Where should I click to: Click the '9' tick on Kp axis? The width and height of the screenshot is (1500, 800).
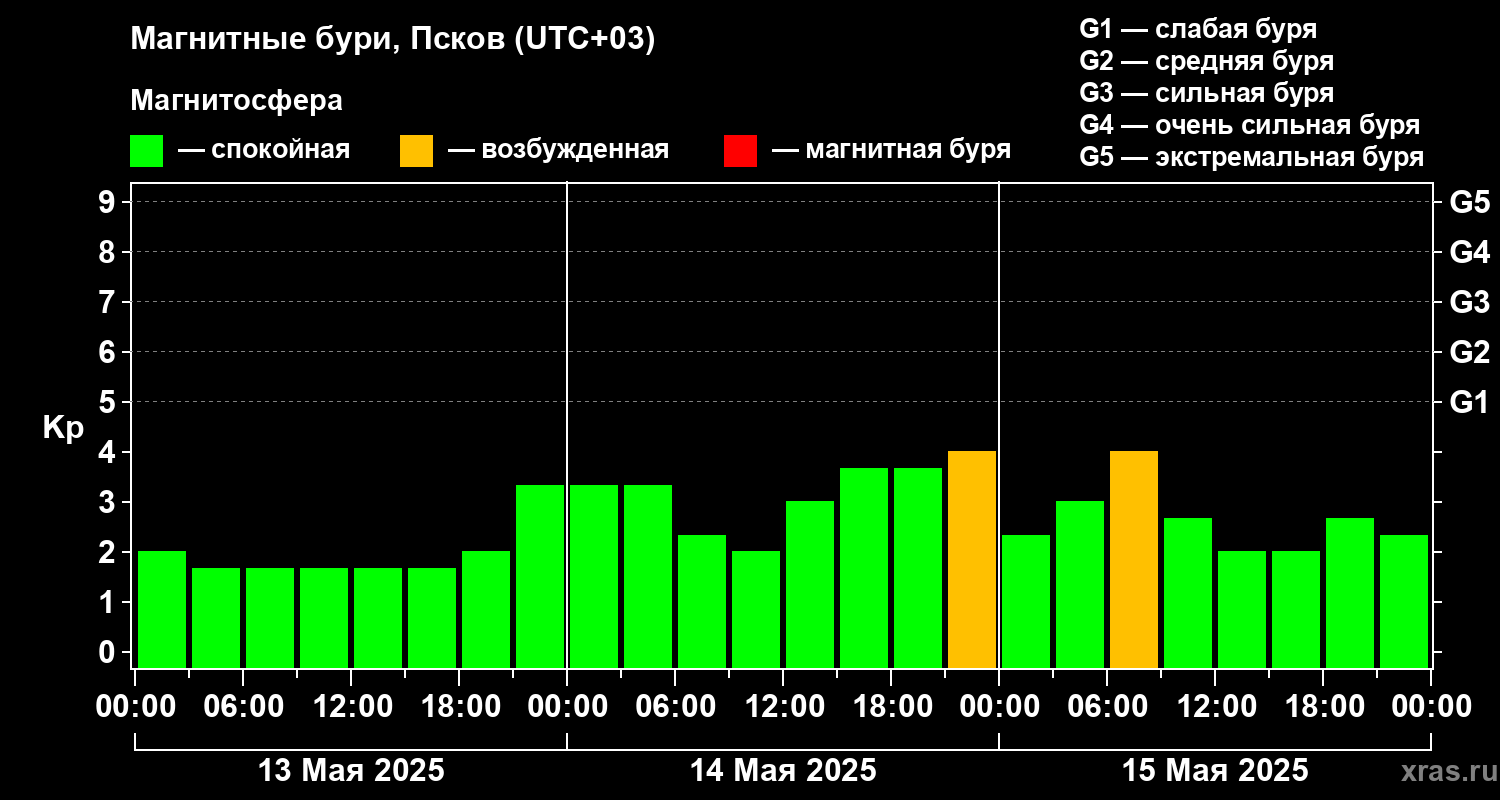click(x=107, y=202)
